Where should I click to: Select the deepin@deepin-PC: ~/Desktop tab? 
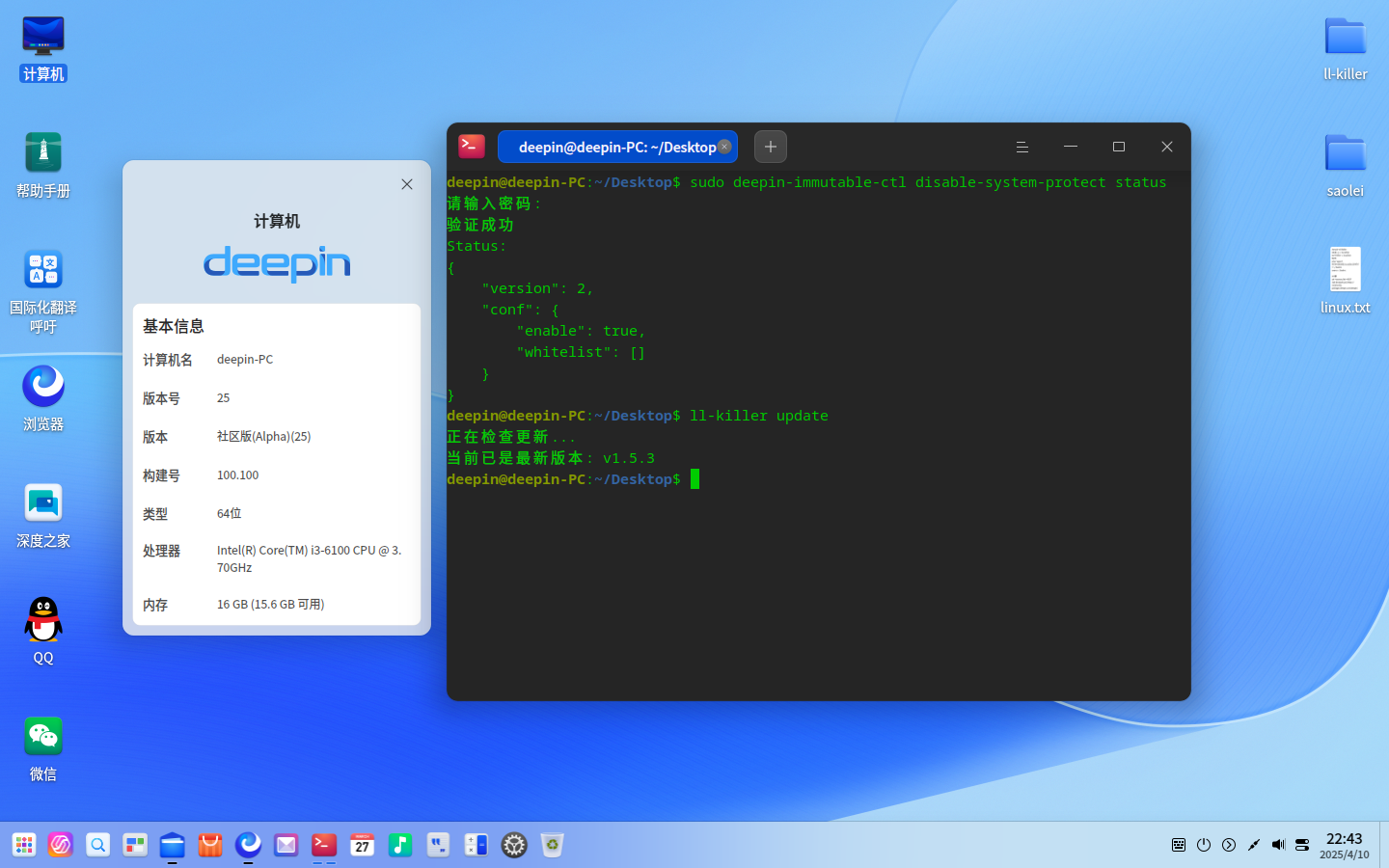click(617, 147)
